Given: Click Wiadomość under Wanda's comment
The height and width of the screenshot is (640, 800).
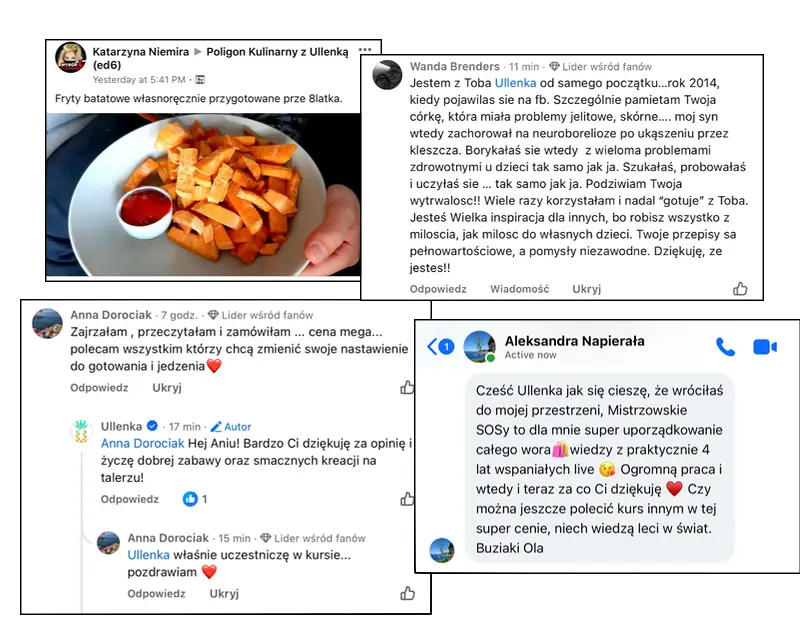Looking at the screenshot, I should tap(519, 289).
